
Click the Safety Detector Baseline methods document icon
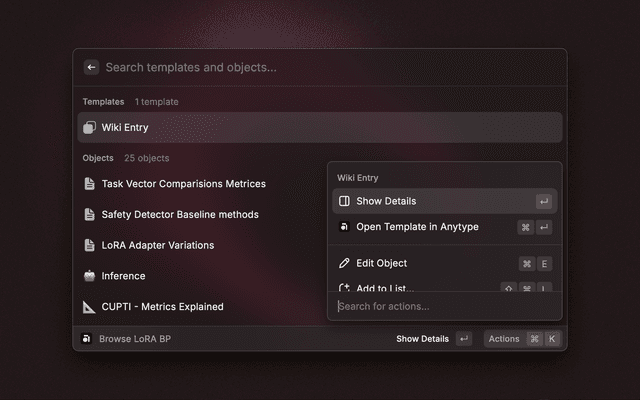[x=89, y=214]
